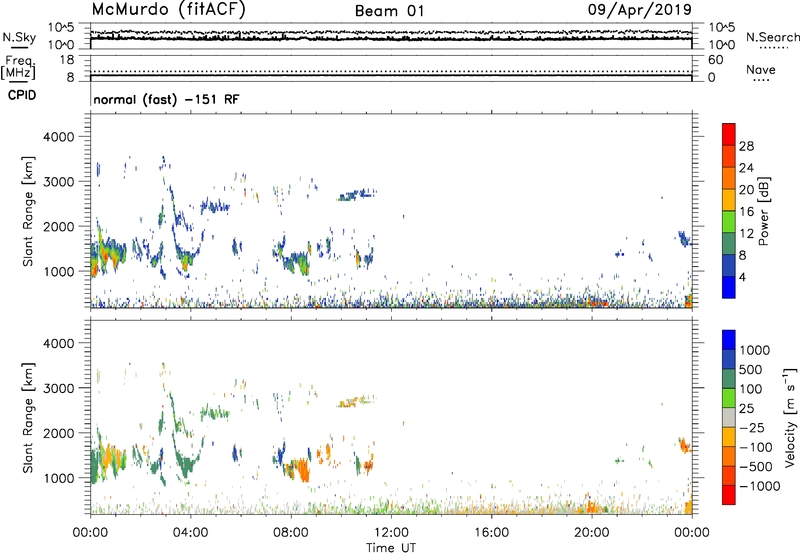Screen dimensions: 800x554
Task: Click the 16:00 time tick label
Action: (491, 533)
